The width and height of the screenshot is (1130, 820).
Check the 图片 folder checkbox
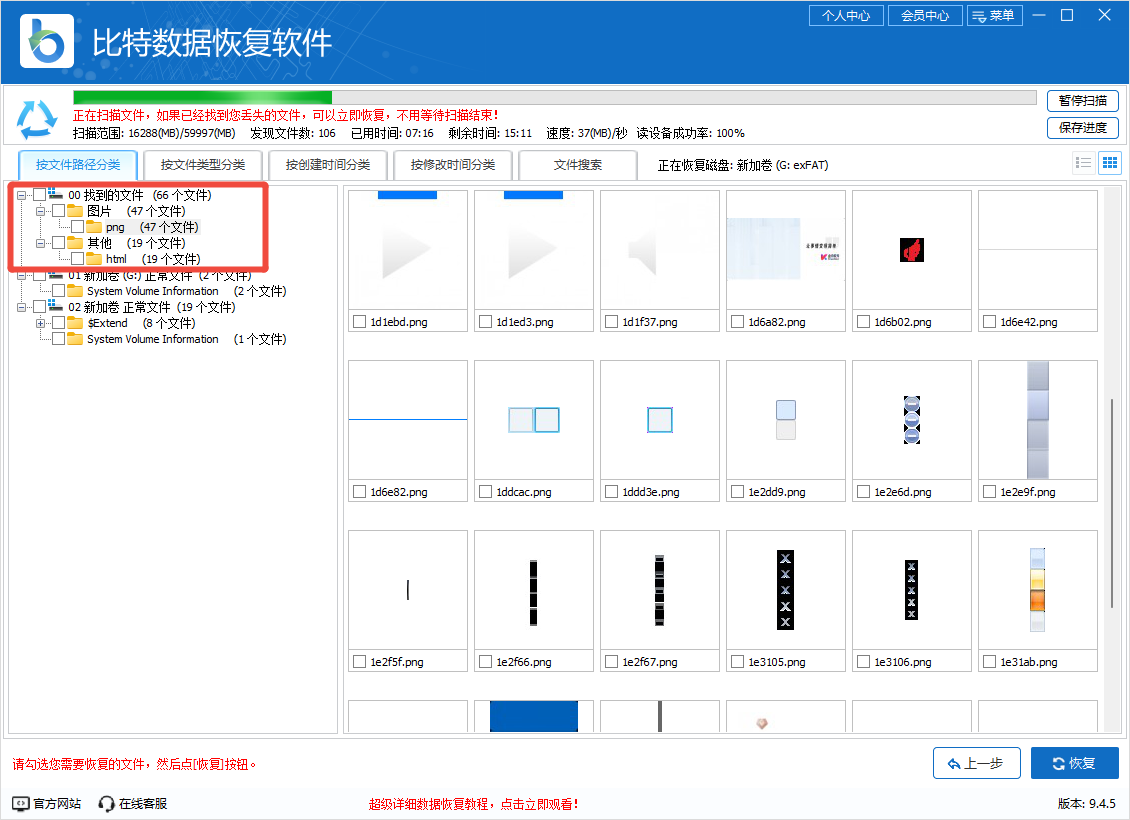pos(57,211)
